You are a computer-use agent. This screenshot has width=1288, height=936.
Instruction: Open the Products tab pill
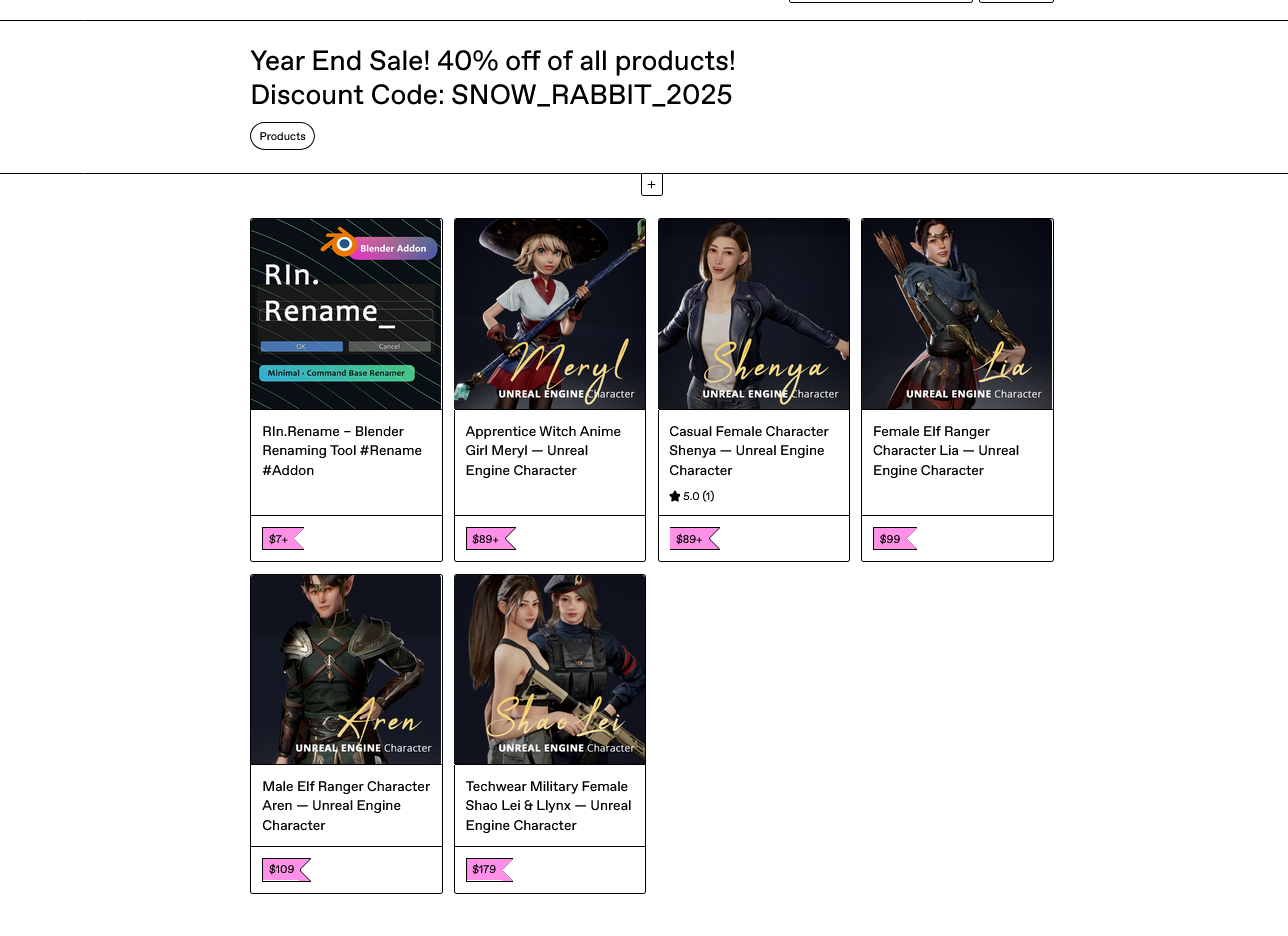pos(282,136)
